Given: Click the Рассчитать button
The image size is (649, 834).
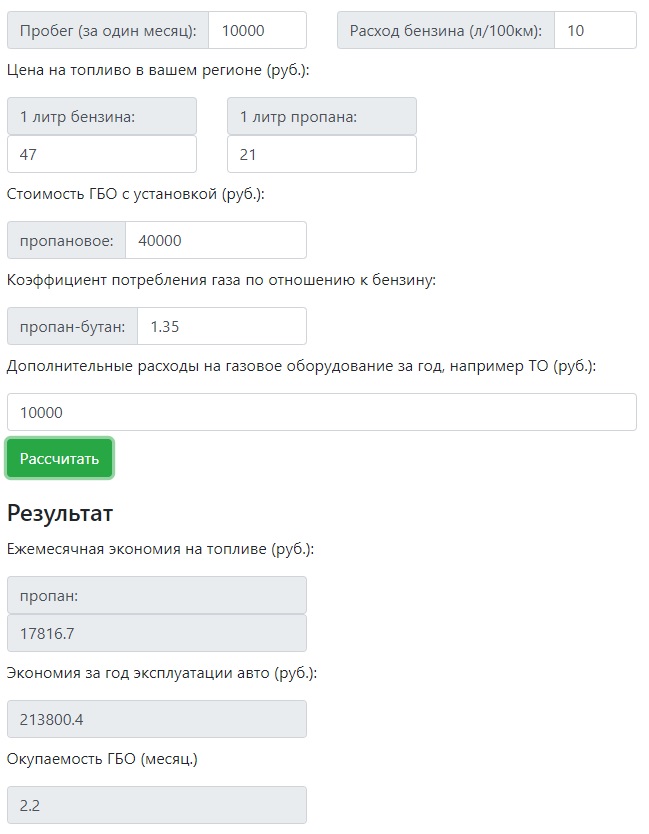Looking at the screenshot, I should pos(59,458).
